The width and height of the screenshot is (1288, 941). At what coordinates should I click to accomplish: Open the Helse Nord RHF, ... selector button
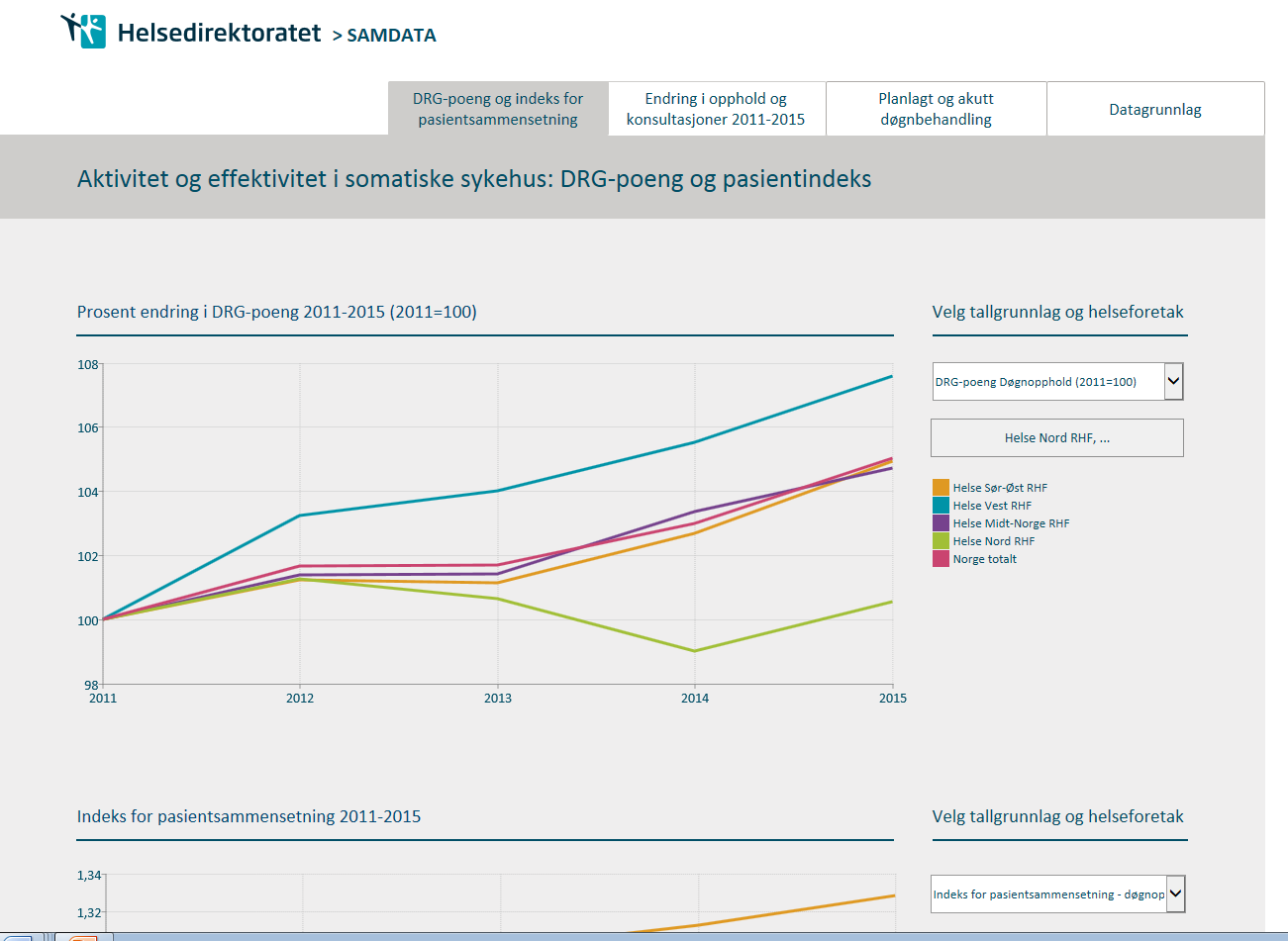tap(1057, 437)
